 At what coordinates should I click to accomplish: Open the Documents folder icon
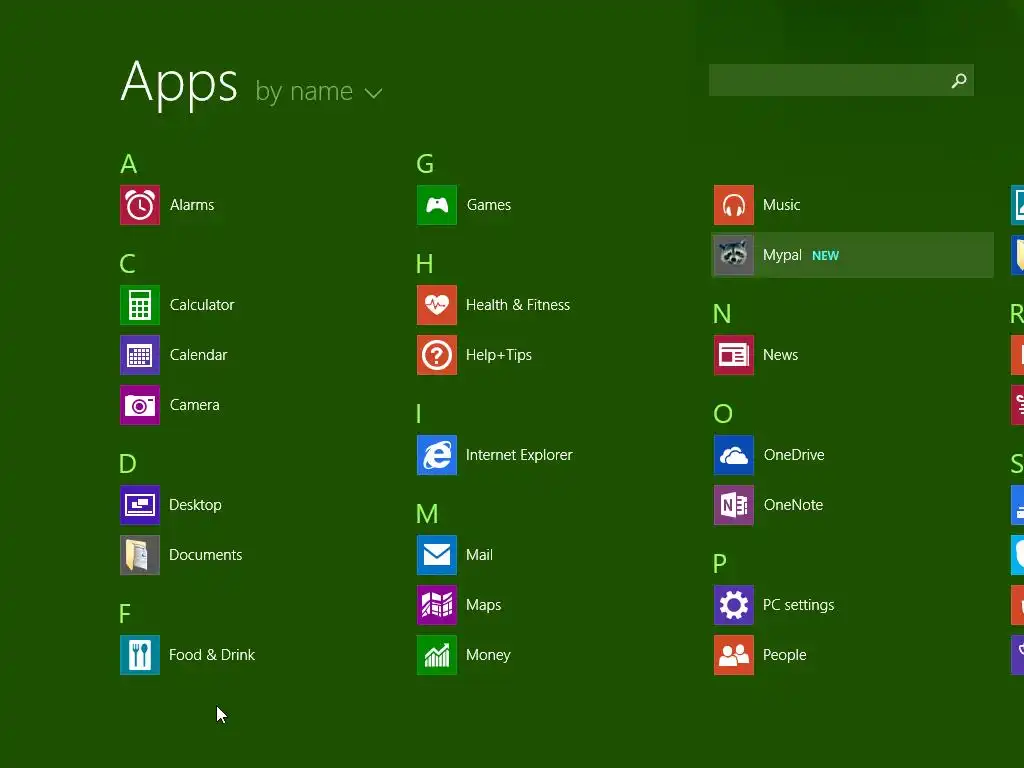tap(140, 555)
